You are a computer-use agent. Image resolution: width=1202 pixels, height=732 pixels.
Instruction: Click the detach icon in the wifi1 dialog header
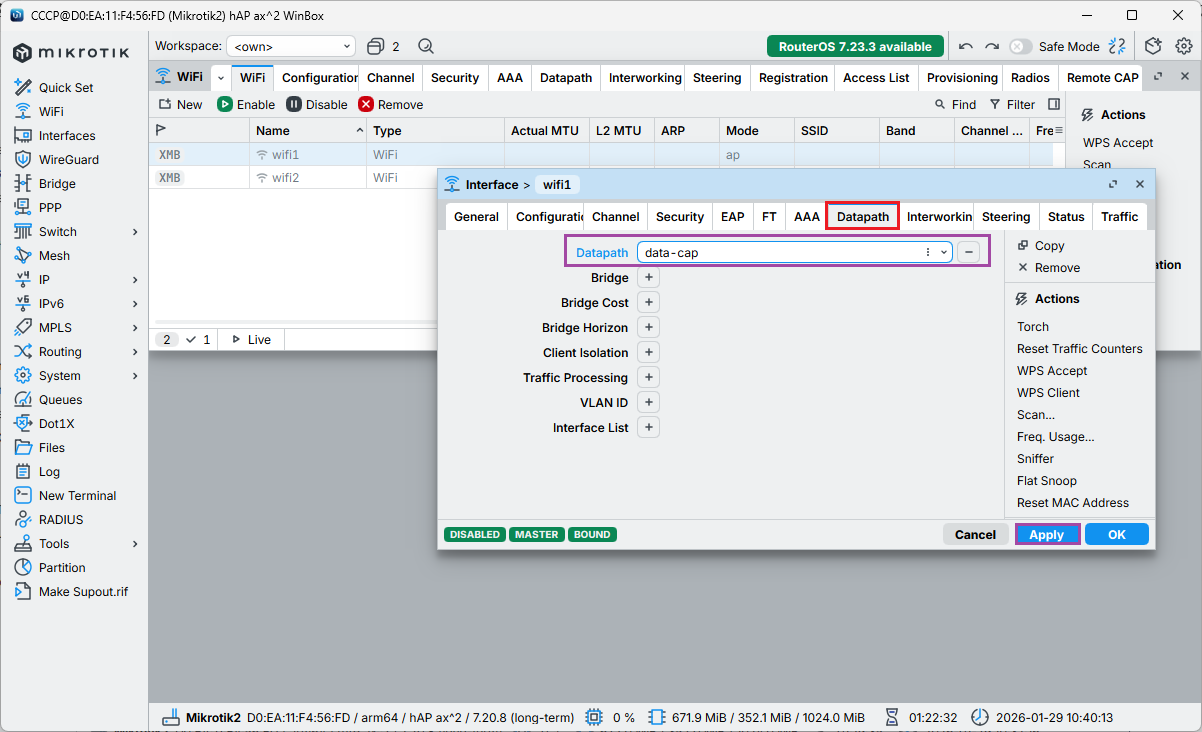1113,184
